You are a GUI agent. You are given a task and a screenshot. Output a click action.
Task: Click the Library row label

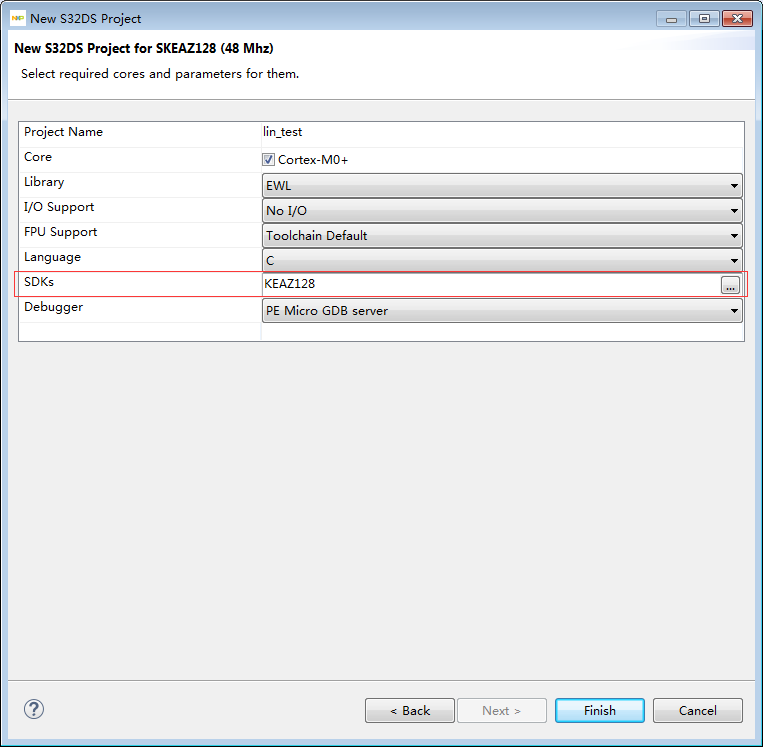point(44,182)
